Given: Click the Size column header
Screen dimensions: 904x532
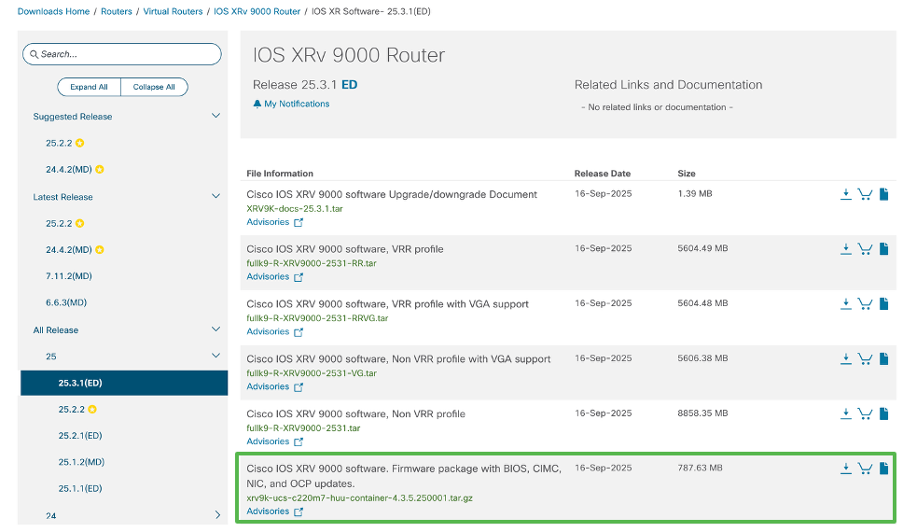Looking at the screenshot, I should (x=686, y=173).
